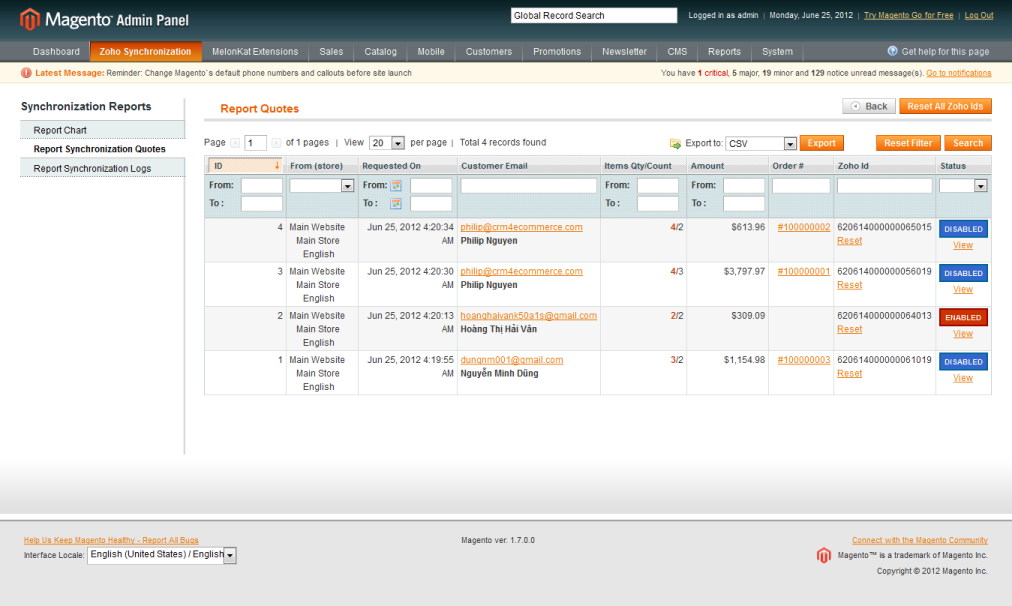
Task: Toggle ID column sort arrow
Action: pos(277,166)
